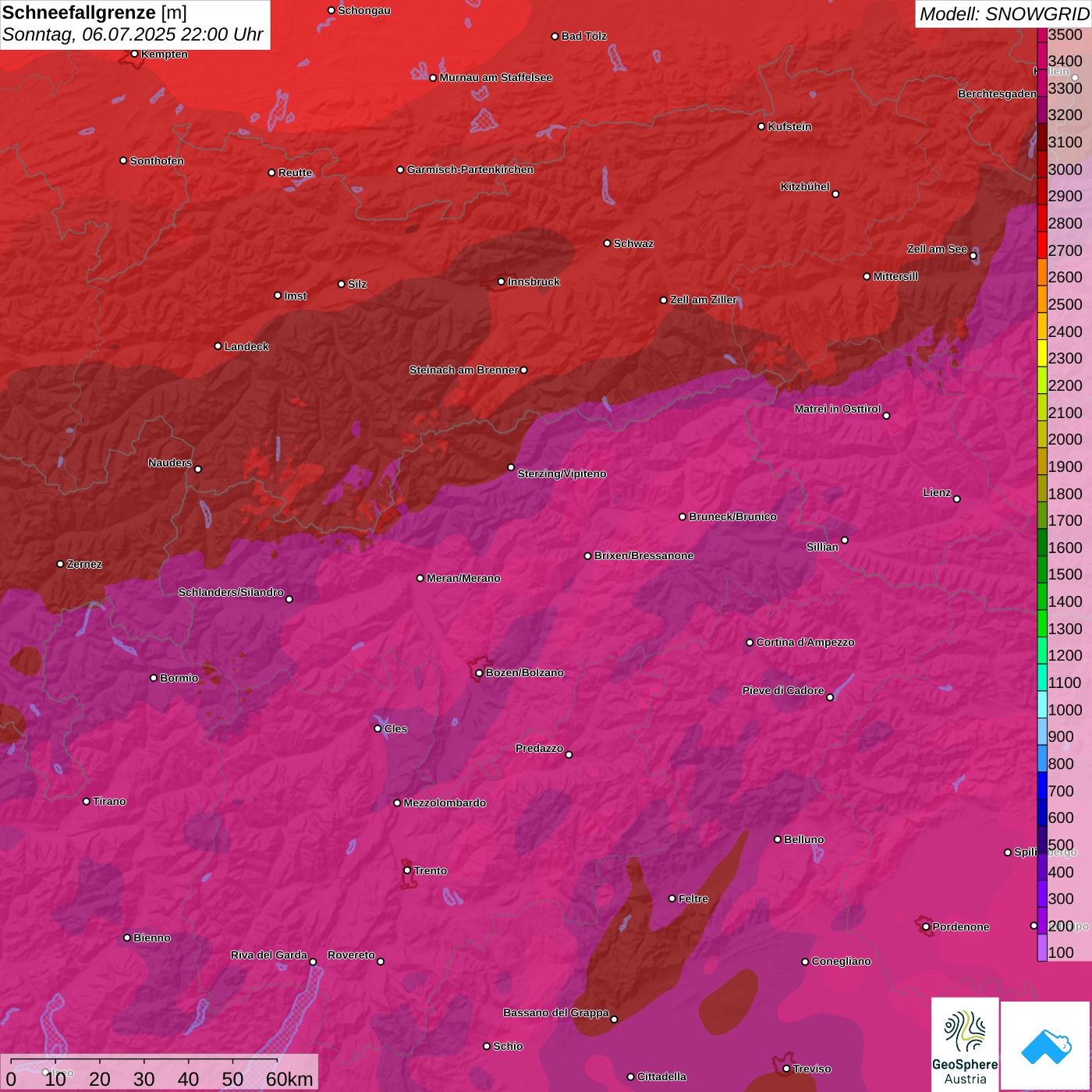Click the 60km scale bar label
The height and width of the screenshot is (1092, 1092).
(x=289, y=1079)
